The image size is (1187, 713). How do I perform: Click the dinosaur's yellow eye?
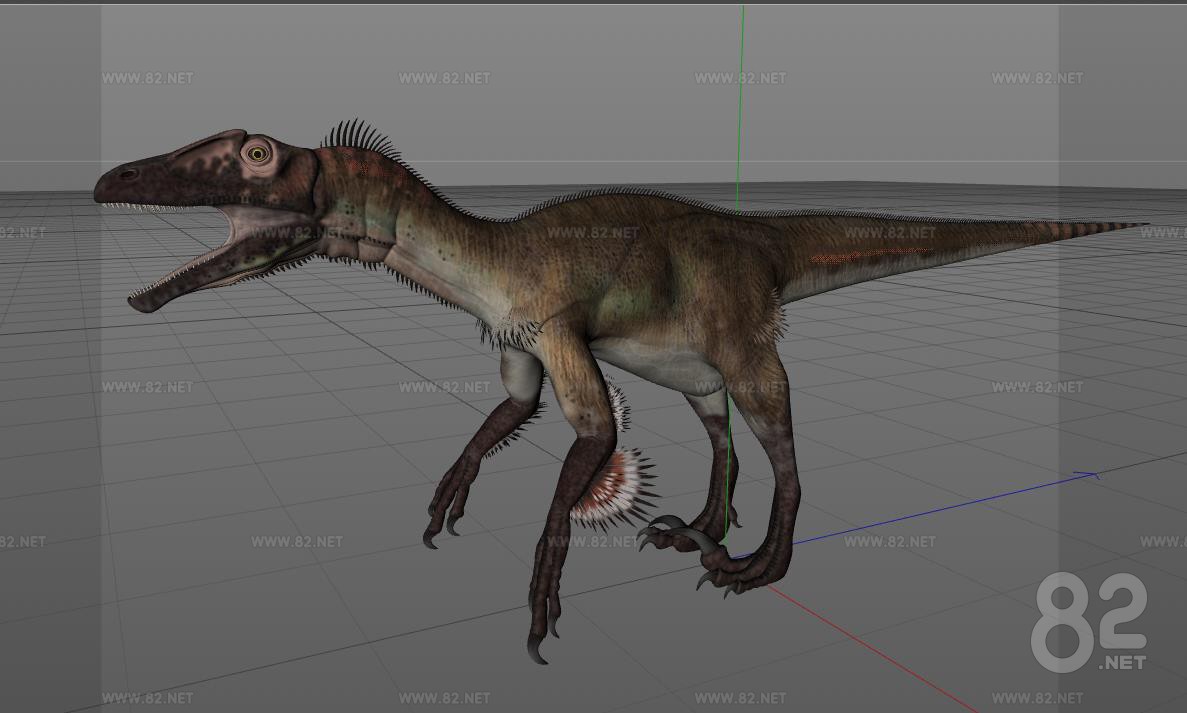coord(258,154)
